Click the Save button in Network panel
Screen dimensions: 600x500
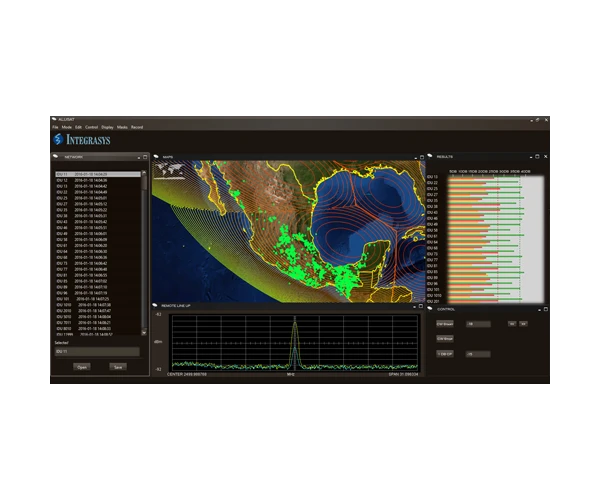point(118,367)
